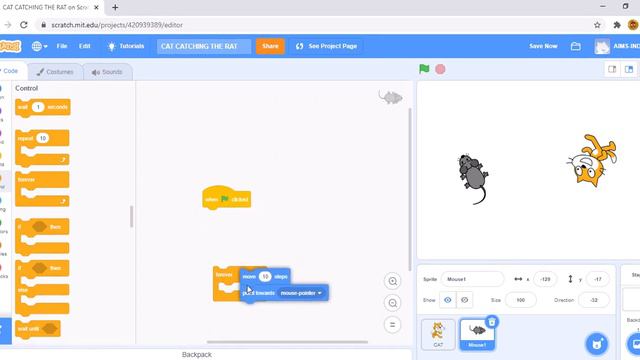Edit the sprite Direction field
Image resolution: width=640 pixels, height=360 pixels.
[594, 300]
